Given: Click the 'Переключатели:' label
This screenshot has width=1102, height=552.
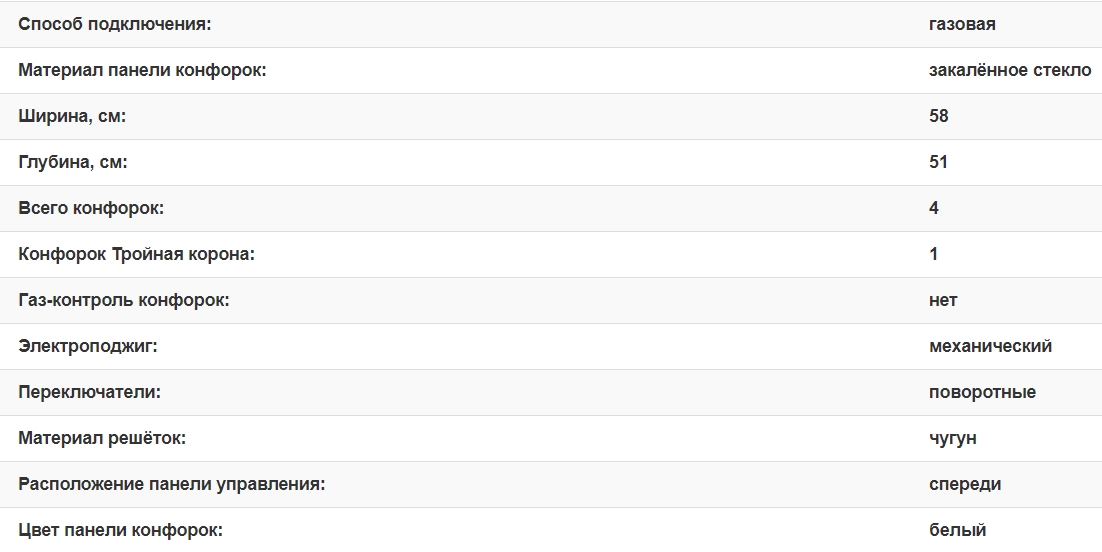Looking at the screenshot, I should [x=89, y=392].
